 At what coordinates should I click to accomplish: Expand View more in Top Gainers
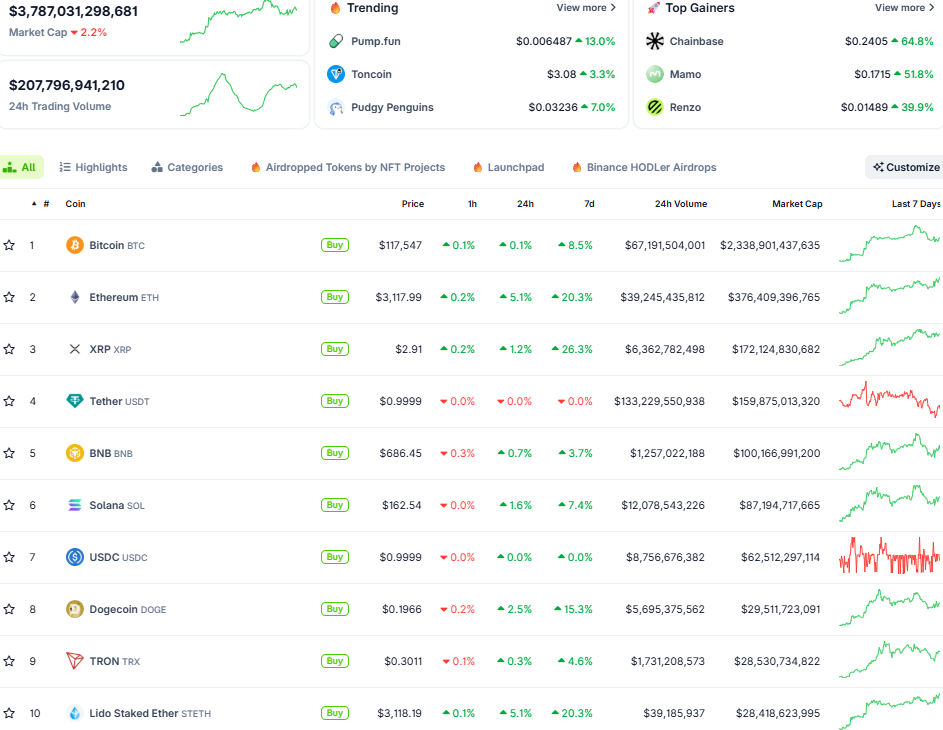(903, 8)
